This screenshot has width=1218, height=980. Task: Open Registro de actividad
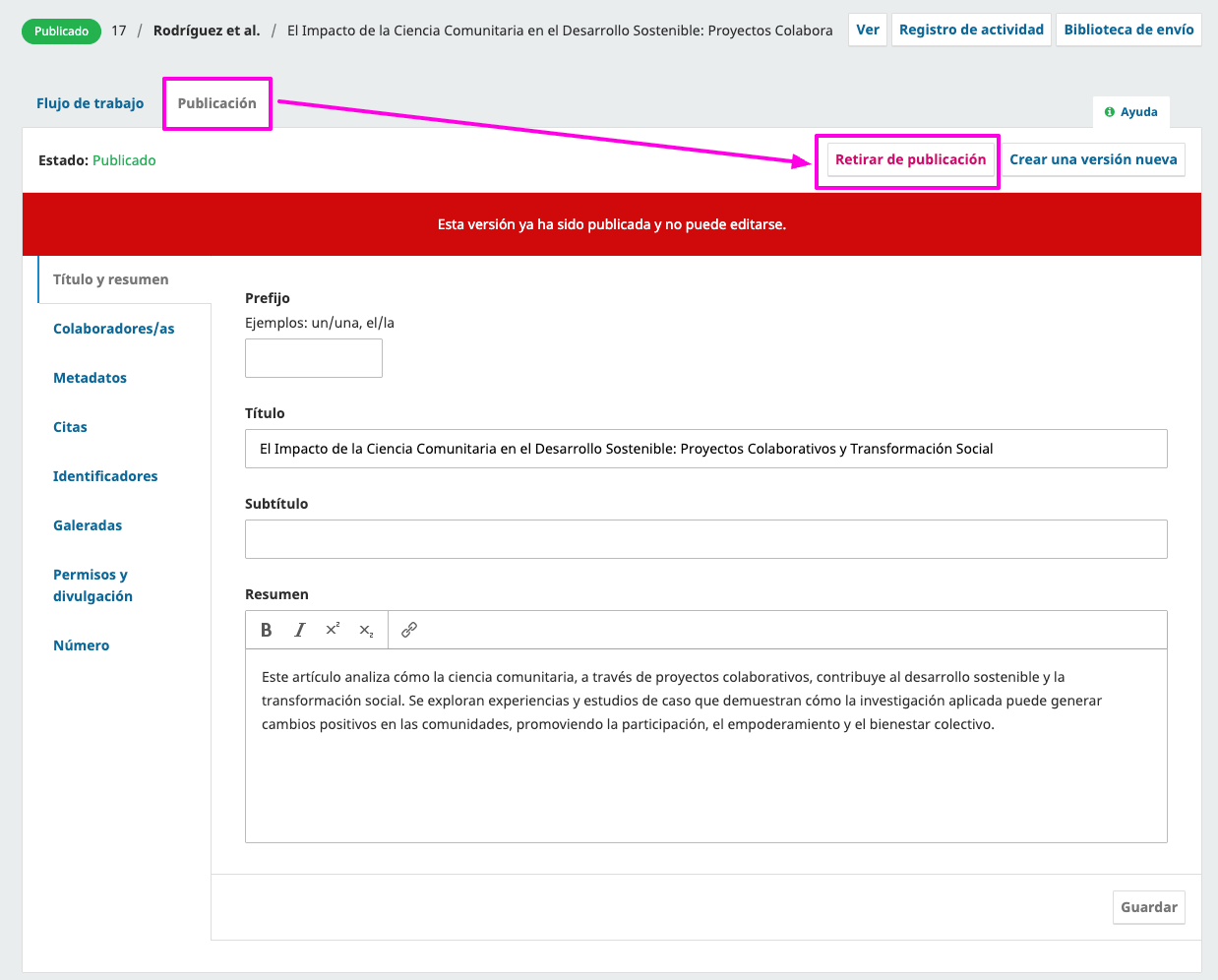(970, 30)
